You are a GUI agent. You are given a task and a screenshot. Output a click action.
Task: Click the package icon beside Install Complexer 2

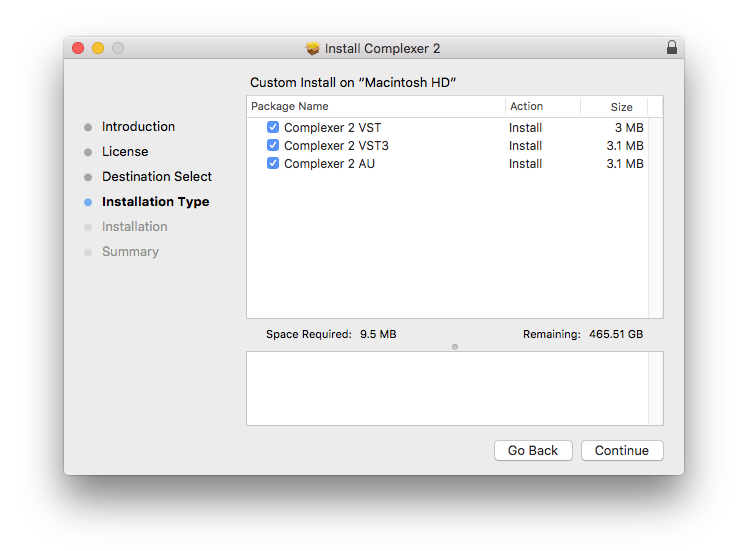tap(313, 48)
